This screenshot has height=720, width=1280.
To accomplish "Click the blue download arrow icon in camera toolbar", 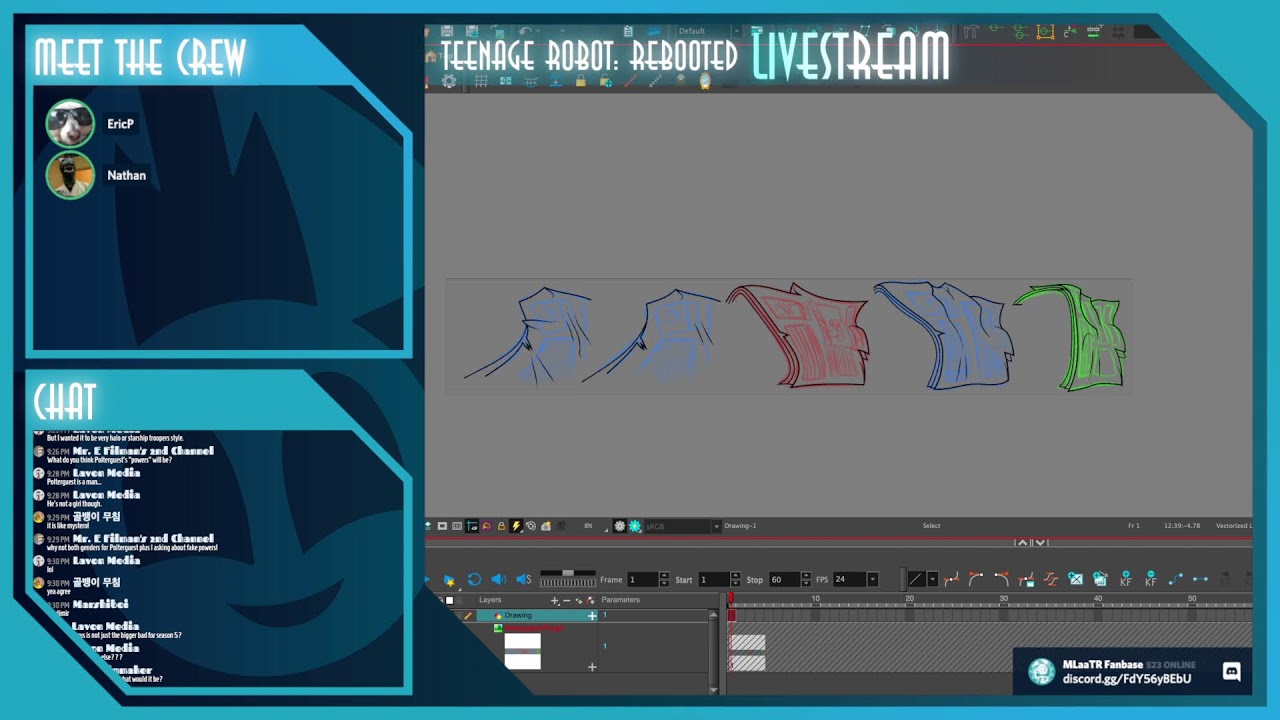I will [556, 81].
